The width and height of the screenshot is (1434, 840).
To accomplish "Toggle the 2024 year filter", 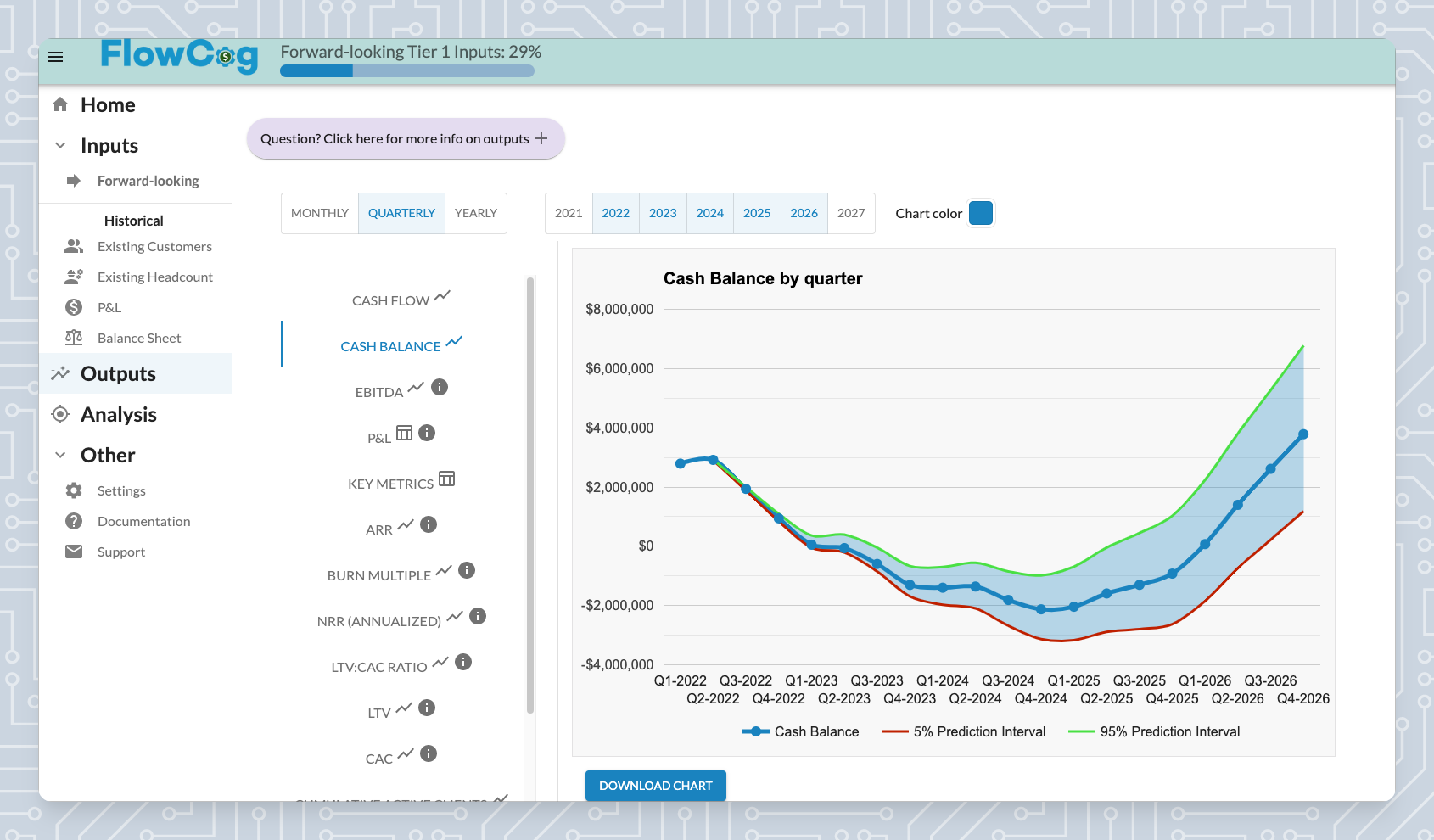I will point(710,213).
